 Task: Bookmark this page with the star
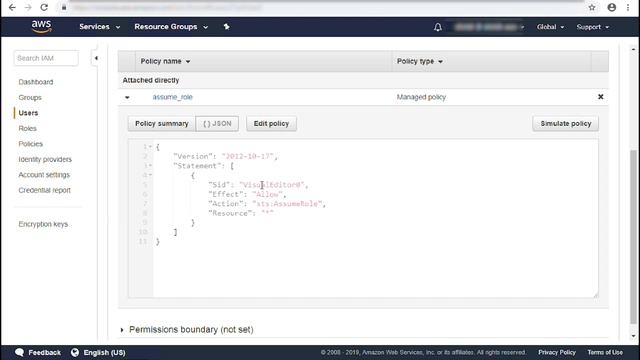point(592,7)
